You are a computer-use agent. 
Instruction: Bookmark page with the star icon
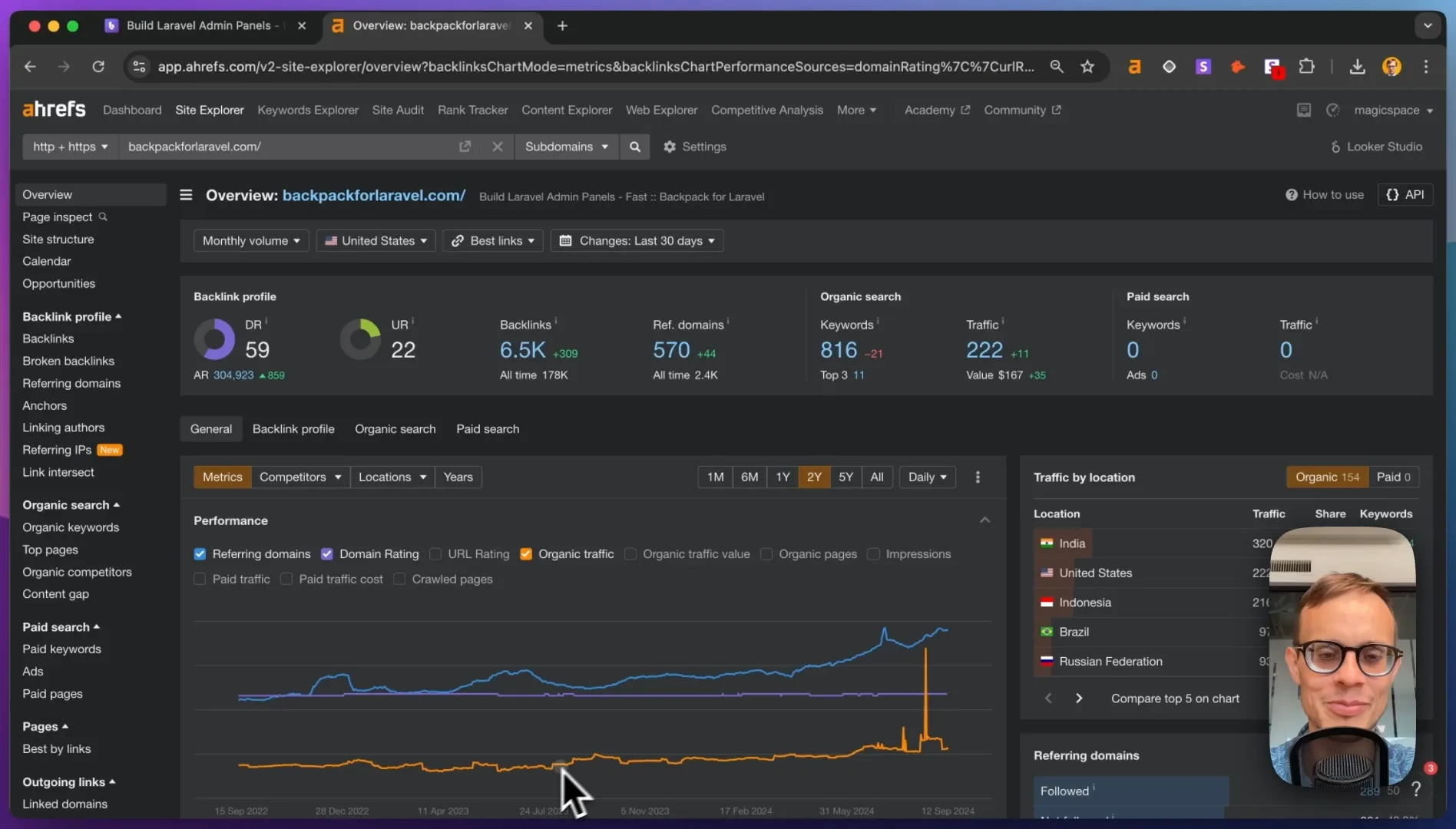(x=1087, y=67)
